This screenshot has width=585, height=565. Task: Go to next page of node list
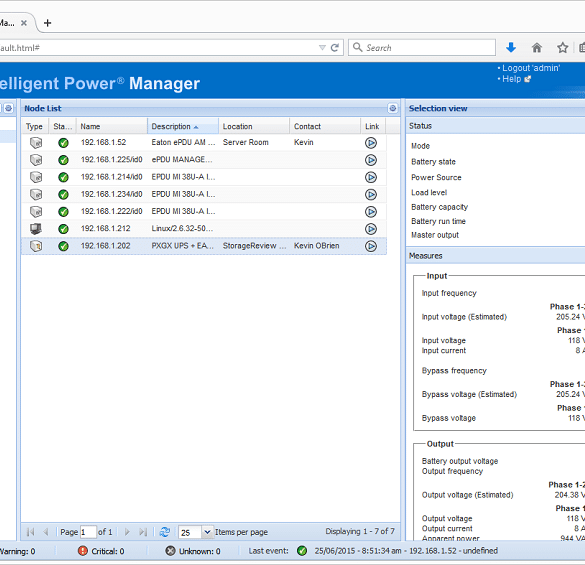(x=127, y=532)
